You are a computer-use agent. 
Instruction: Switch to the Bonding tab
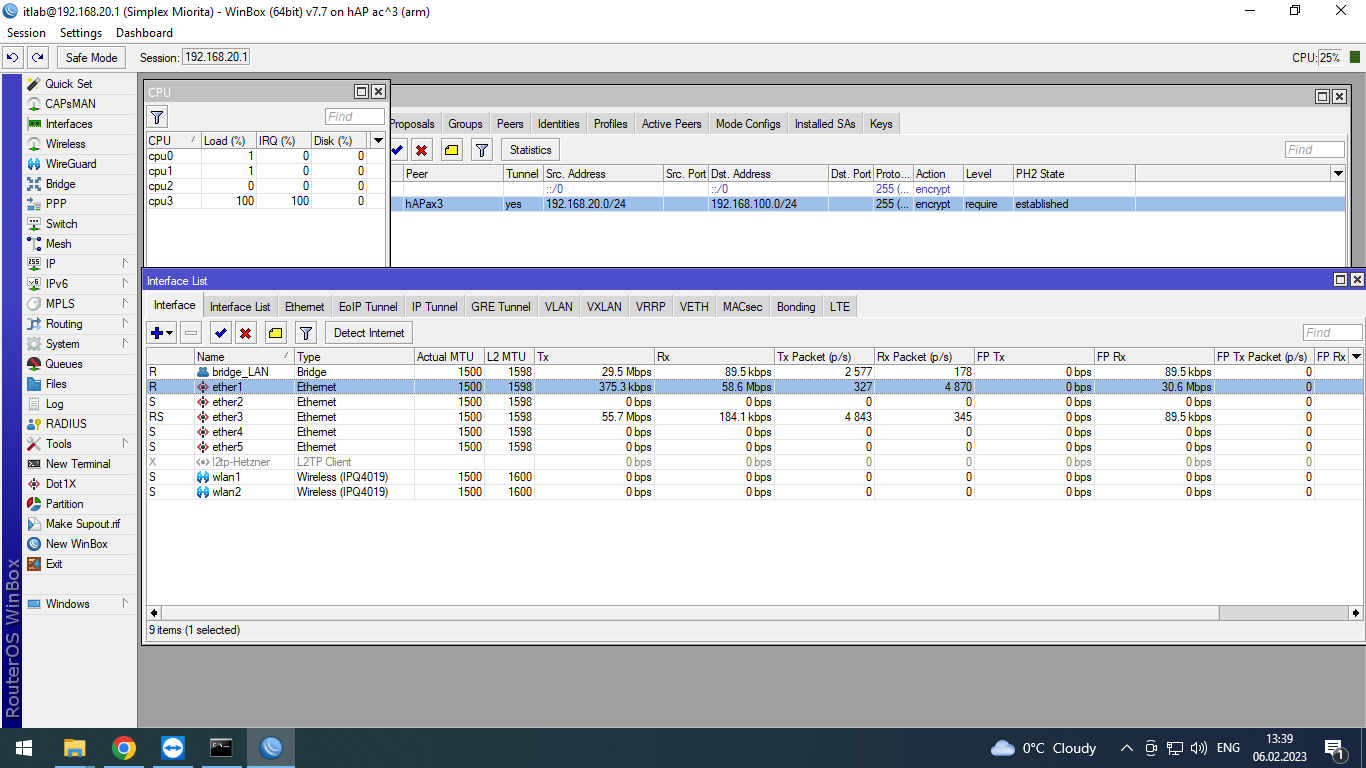pyautogui.click(x=796, y=307)
